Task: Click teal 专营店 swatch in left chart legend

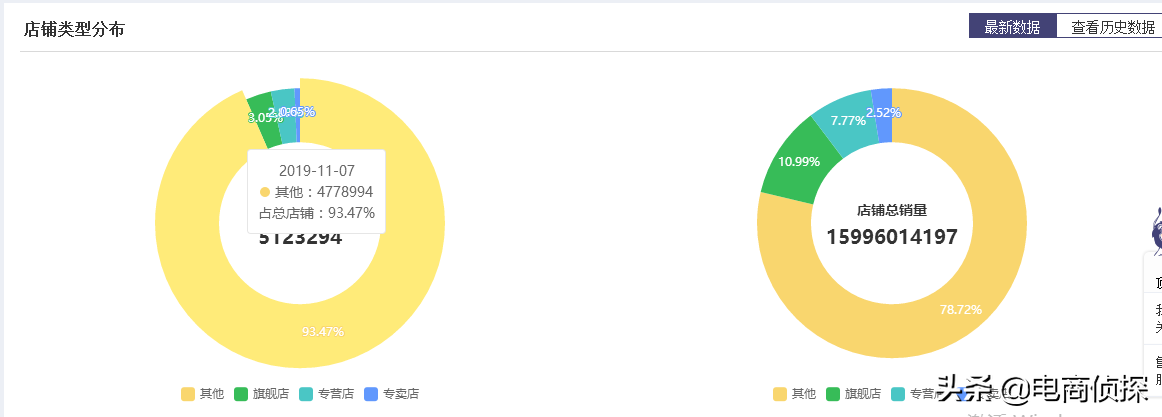Action: 306,394
